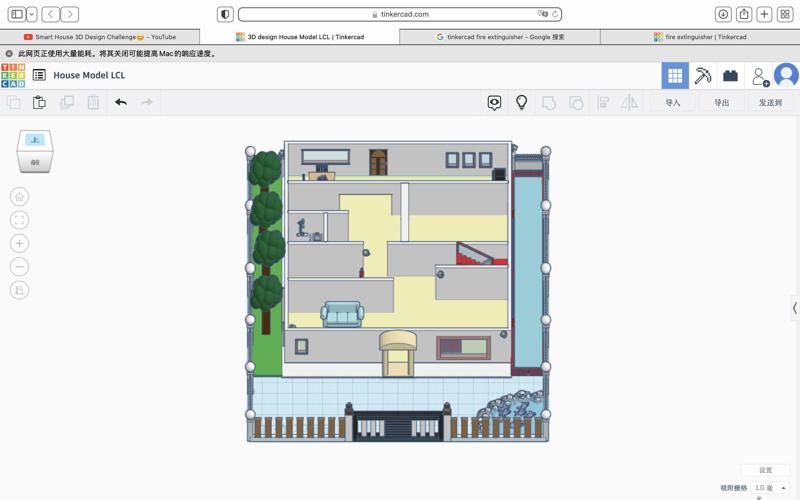Open the Safari share menu
The image size is (800, 500).
tap(744, 14)
